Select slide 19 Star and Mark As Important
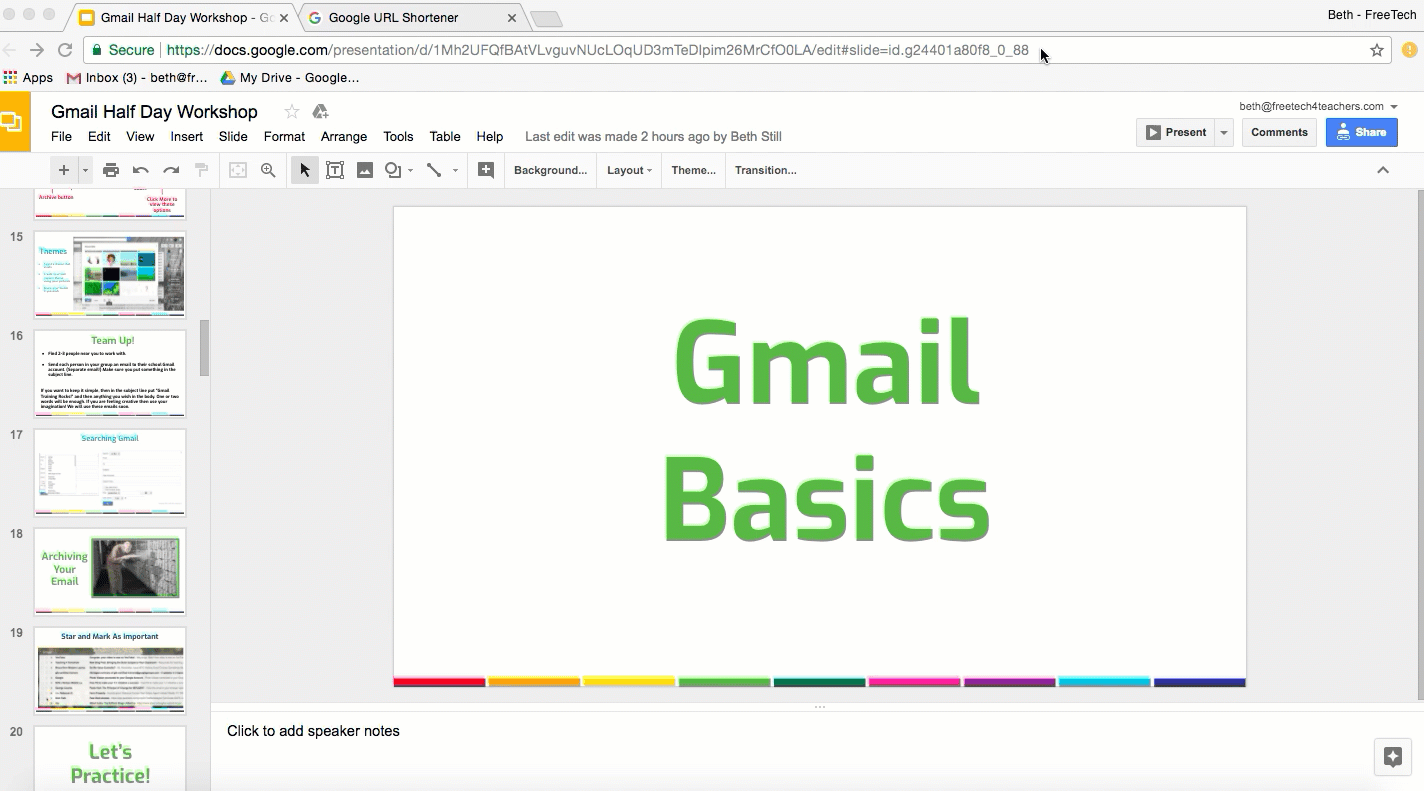Image resolution: width=1424 pixels, height=791 pixels. 110,670
